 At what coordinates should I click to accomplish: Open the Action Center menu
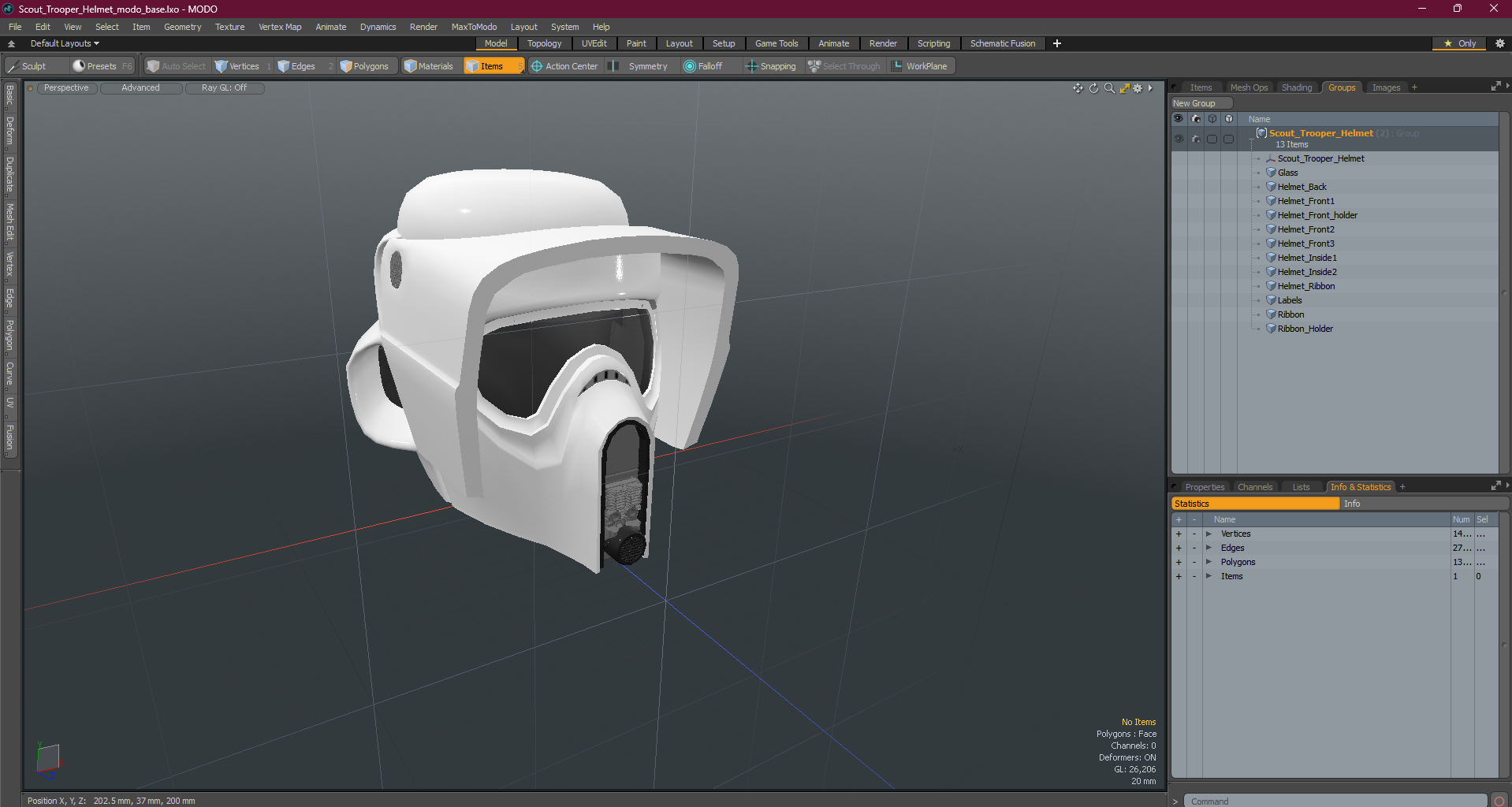(x=564, y=66)
